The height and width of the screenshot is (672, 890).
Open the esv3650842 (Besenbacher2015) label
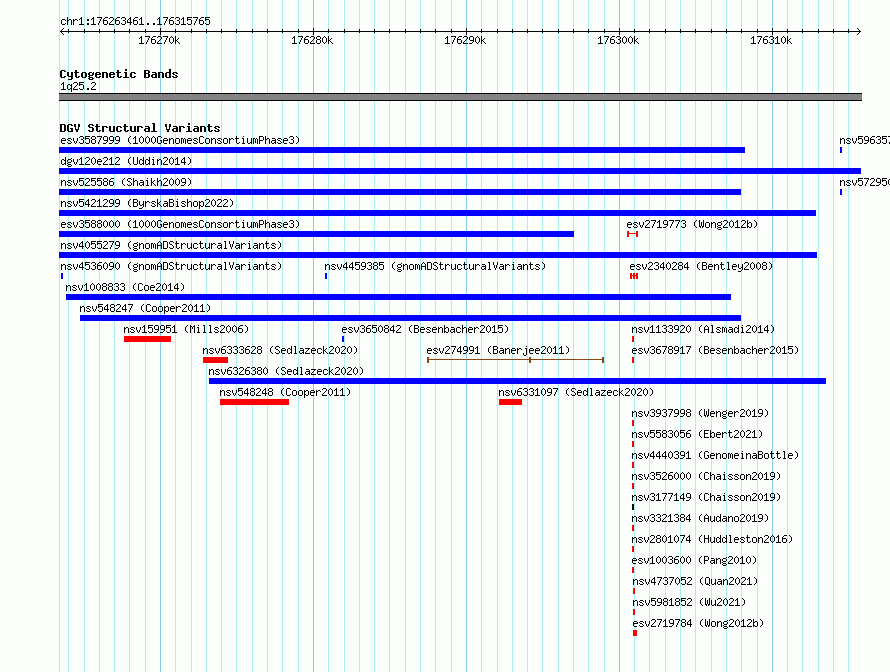[425, 329]
